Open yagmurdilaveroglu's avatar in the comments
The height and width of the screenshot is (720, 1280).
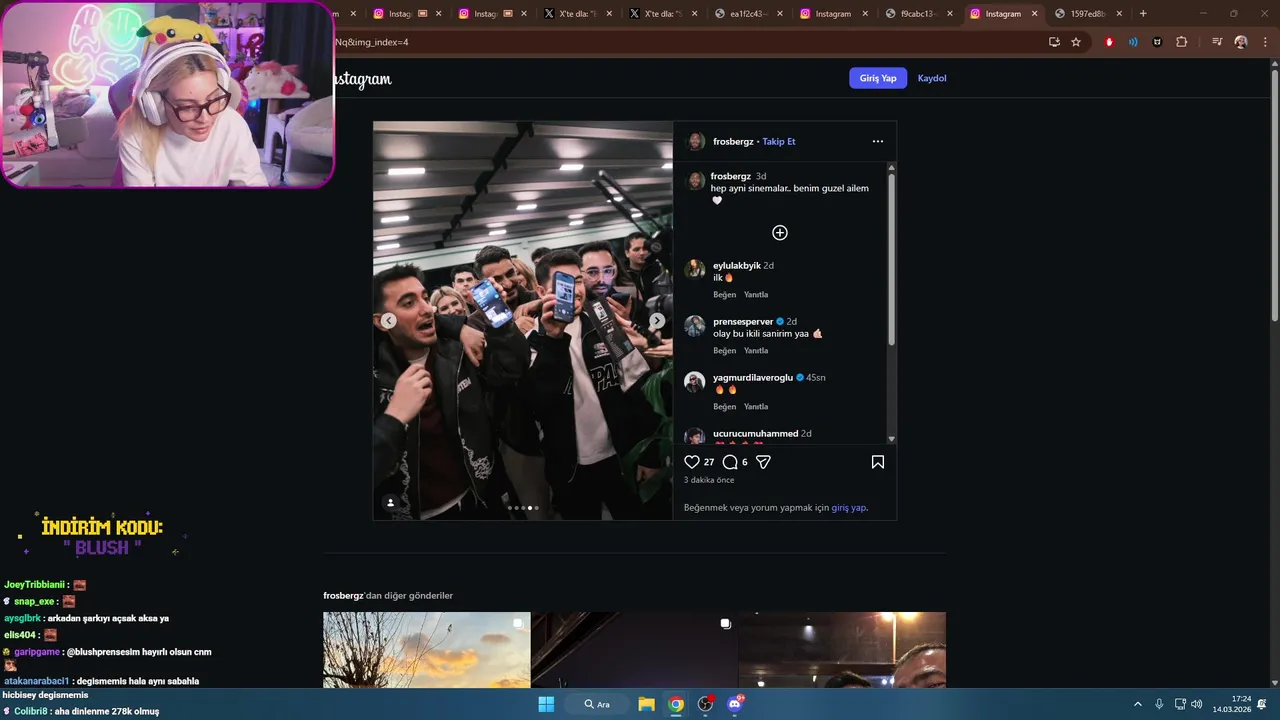(695, 381)
